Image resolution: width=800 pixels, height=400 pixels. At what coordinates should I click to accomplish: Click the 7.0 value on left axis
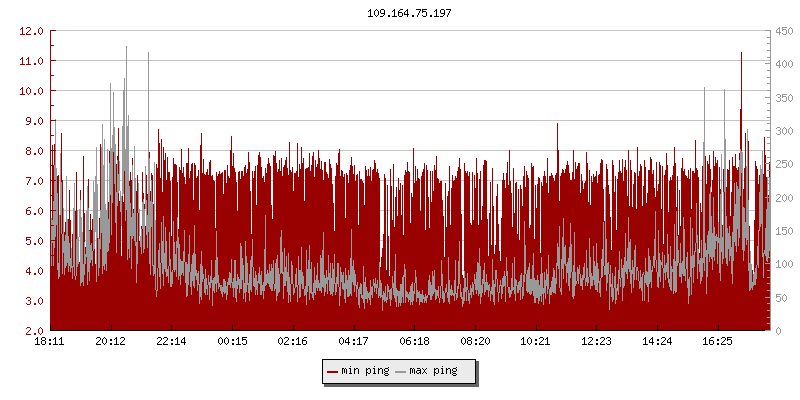click(34, 181)
